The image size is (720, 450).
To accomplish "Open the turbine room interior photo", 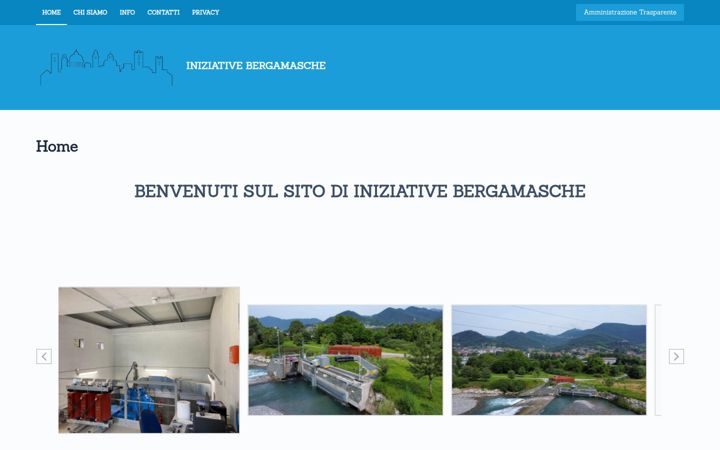I will [x=149, y=360].
